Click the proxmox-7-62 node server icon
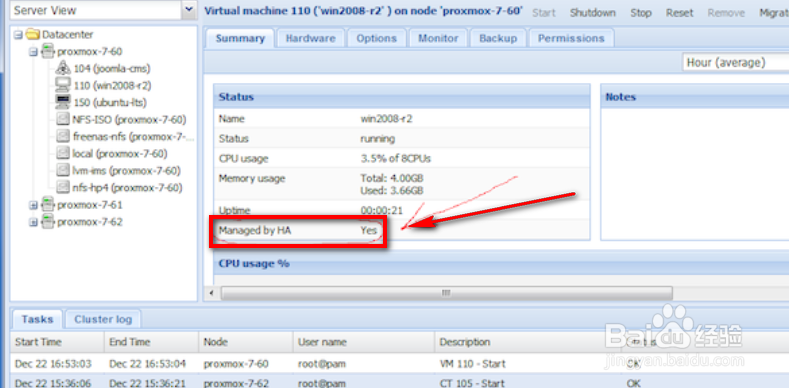The image size is (789, 388). [48, 221]
